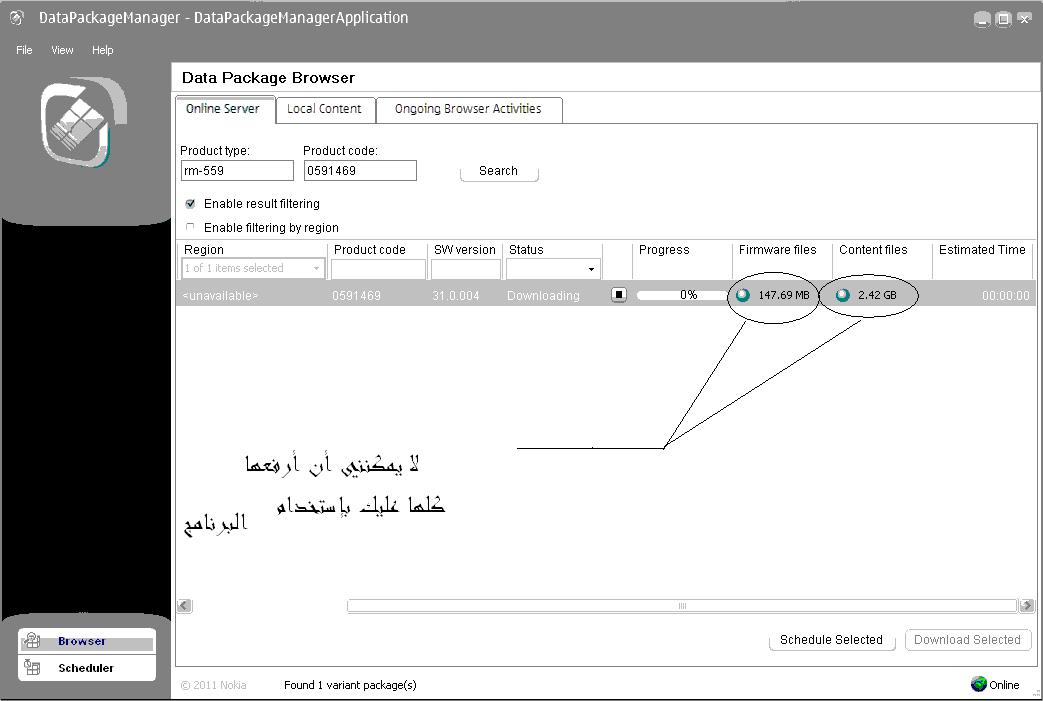This screenshot has height=701, width=1043.
Task: Click the SW version column header
Action: (x=465, y=249)
